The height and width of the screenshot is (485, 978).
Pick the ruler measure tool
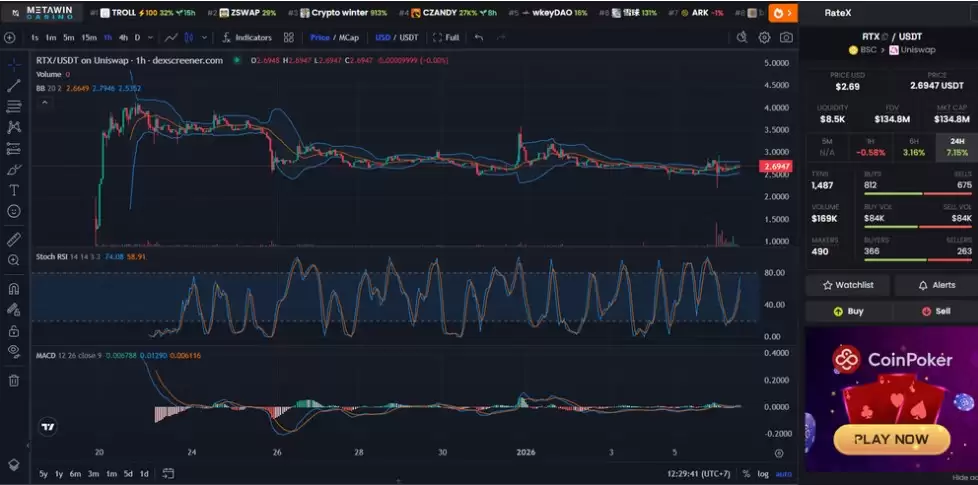[x=14, y=239]
